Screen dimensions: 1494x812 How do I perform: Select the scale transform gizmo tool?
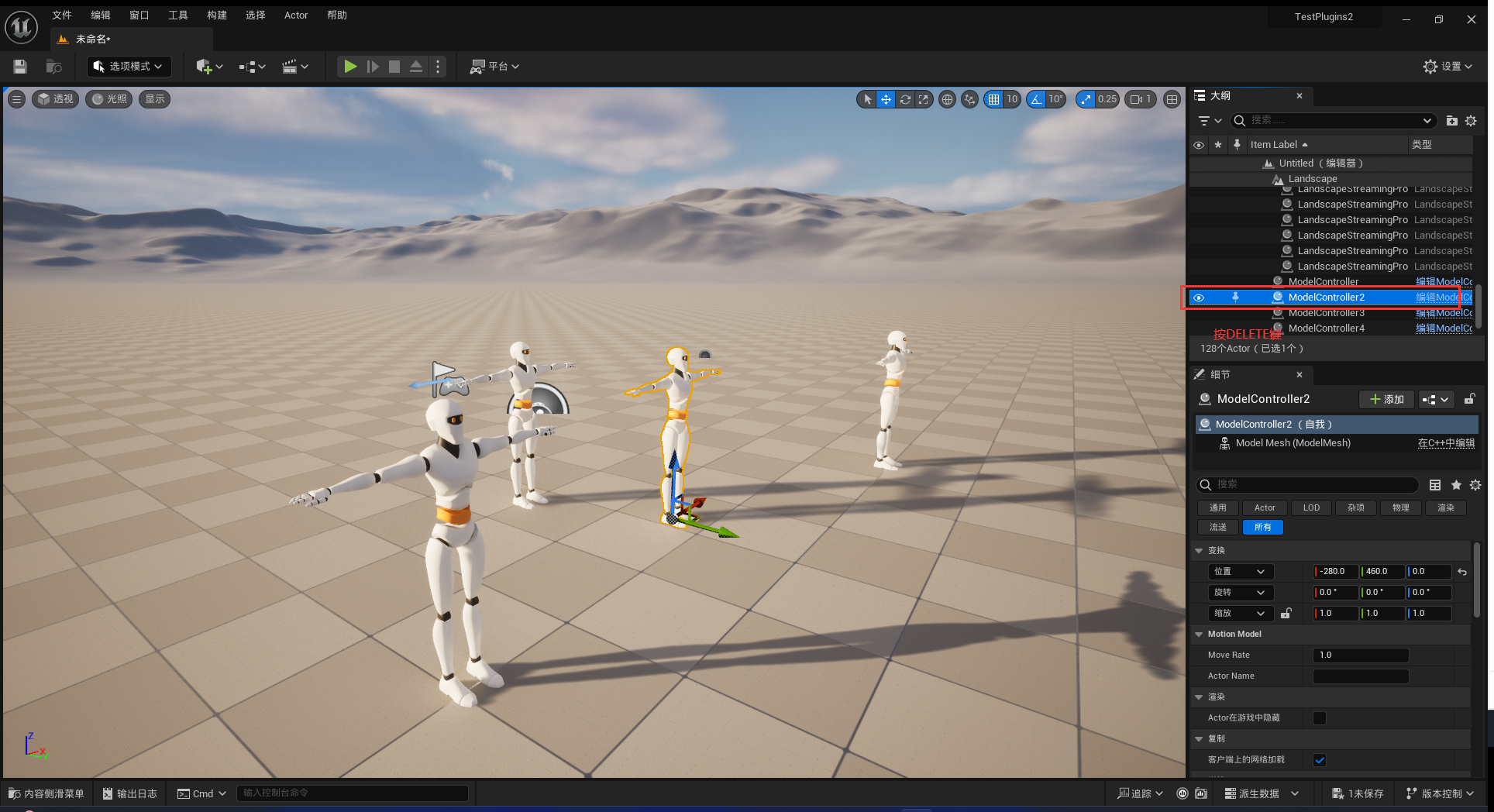[924, 99]
